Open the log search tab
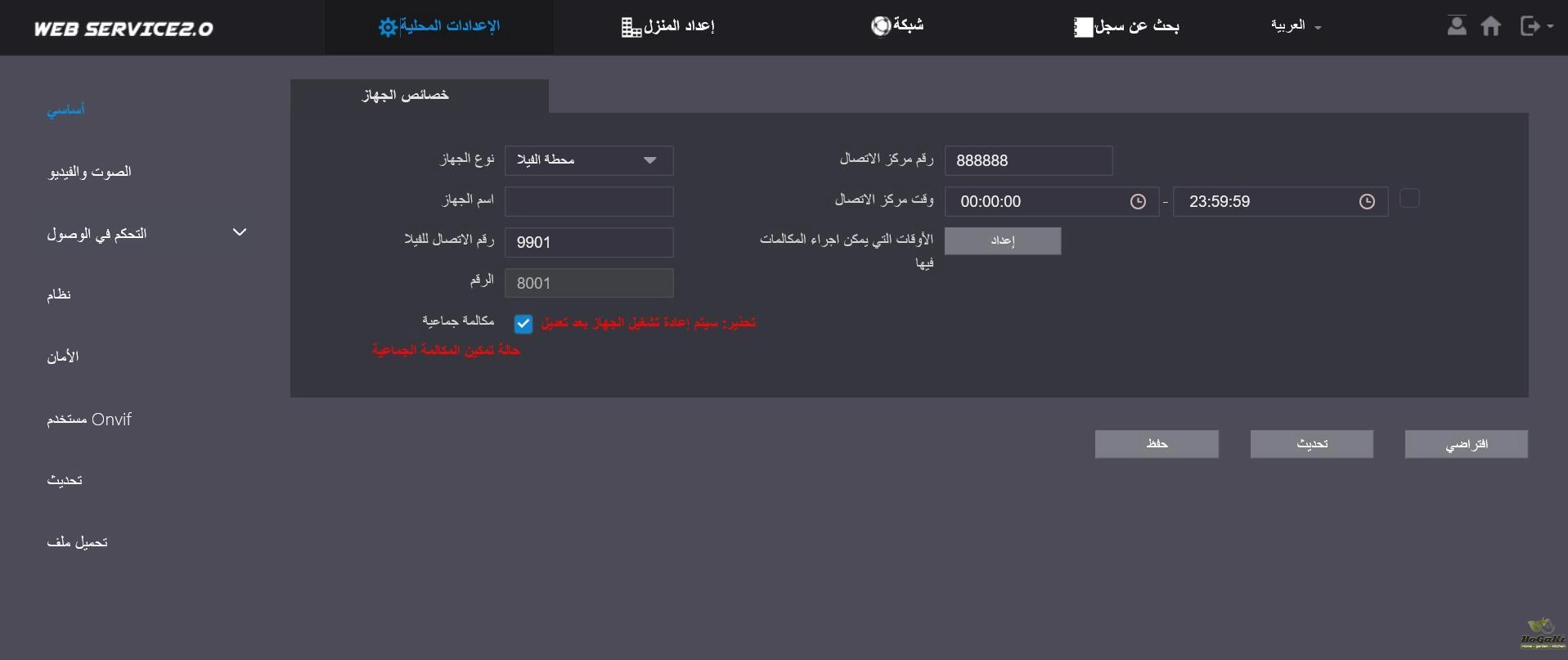The height and width of the screenshot is (660, 1568). [1126, 26]
